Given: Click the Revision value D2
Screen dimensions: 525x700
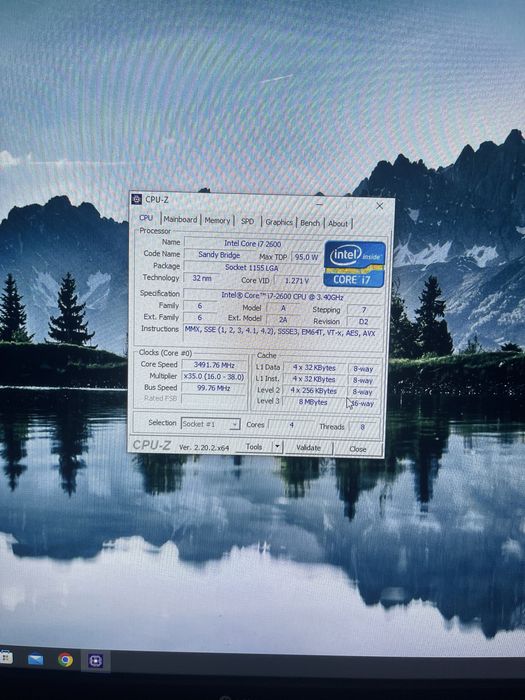Looking at the screenshot, I should tap(363, 321).
